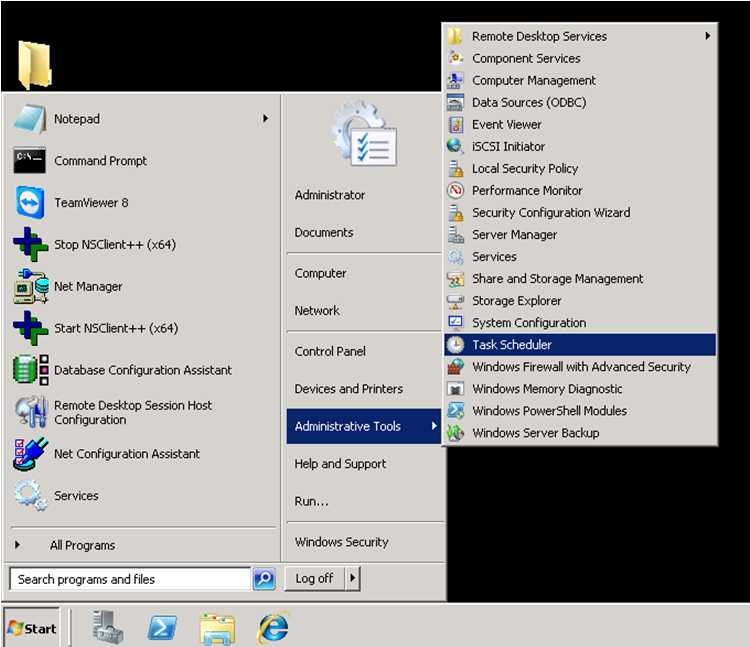This screenshot has height=647, width=750.
Task: Open Windows Security
Action: [342, 542]
